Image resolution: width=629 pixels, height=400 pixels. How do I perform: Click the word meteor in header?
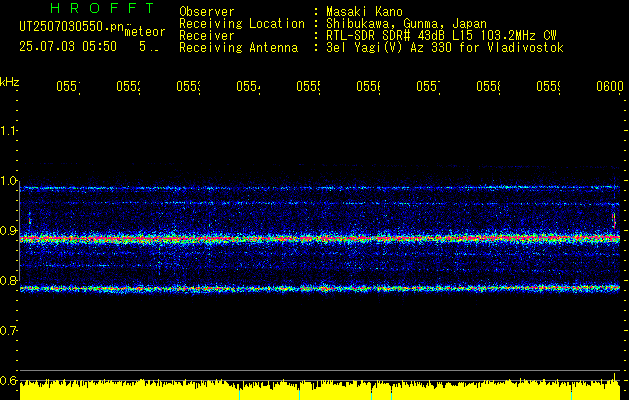pyautogui.click(x=145, y=32)
